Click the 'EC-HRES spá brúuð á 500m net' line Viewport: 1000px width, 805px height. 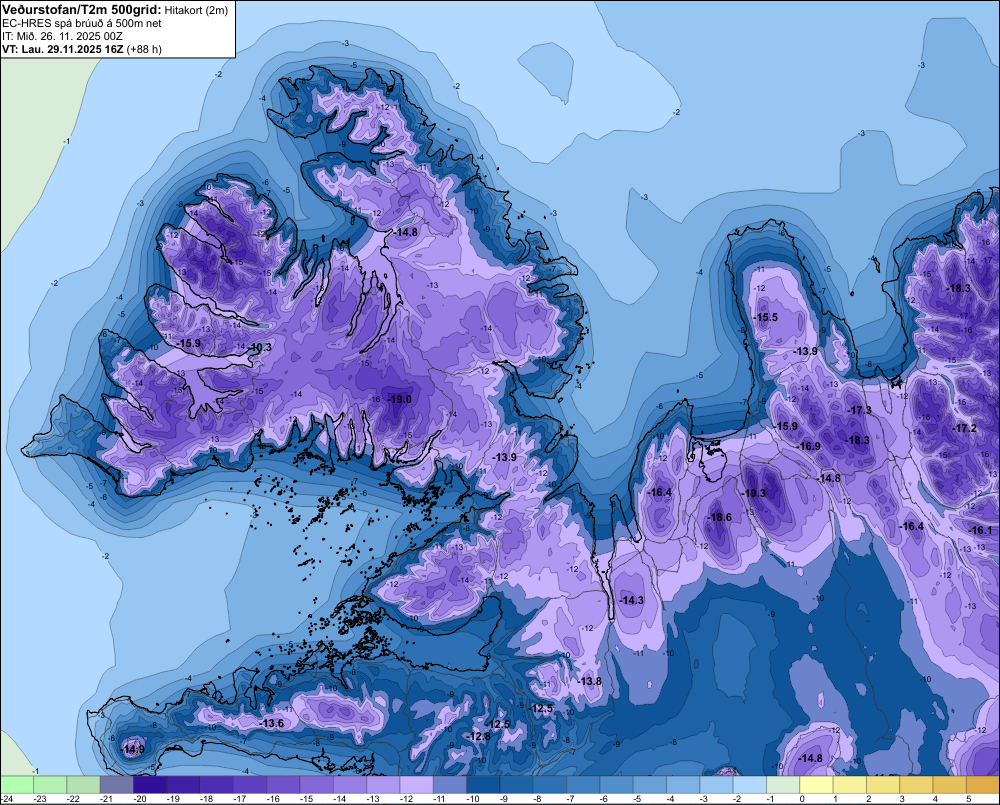pyautogui.click(x=82, y=24)
